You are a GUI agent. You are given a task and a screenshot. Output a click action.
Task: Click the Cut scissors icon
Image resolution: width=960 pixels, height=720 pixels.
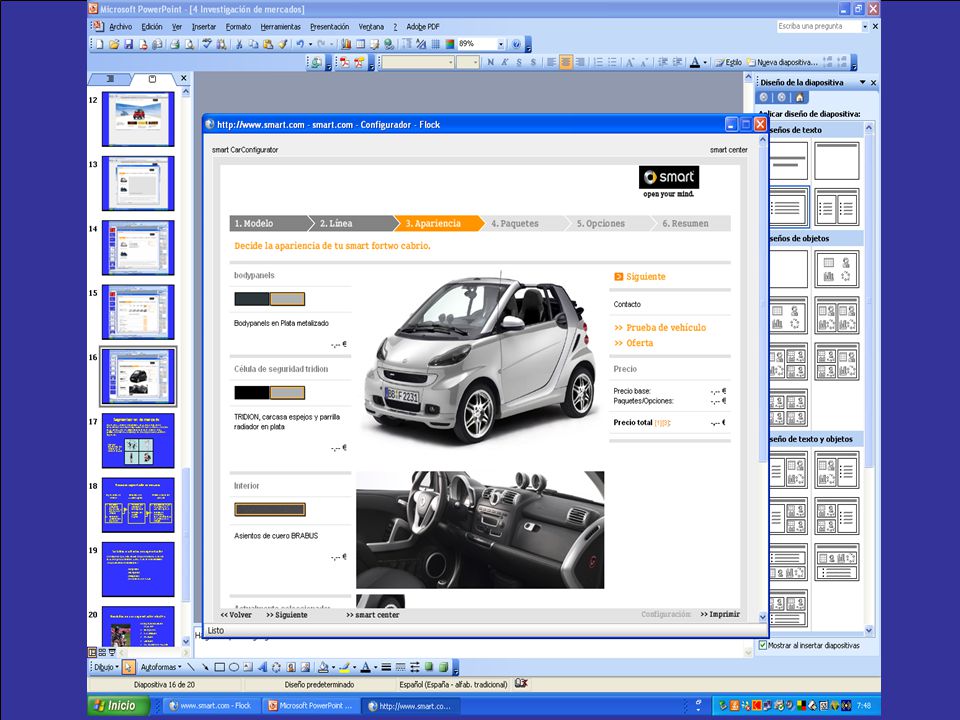239,44
